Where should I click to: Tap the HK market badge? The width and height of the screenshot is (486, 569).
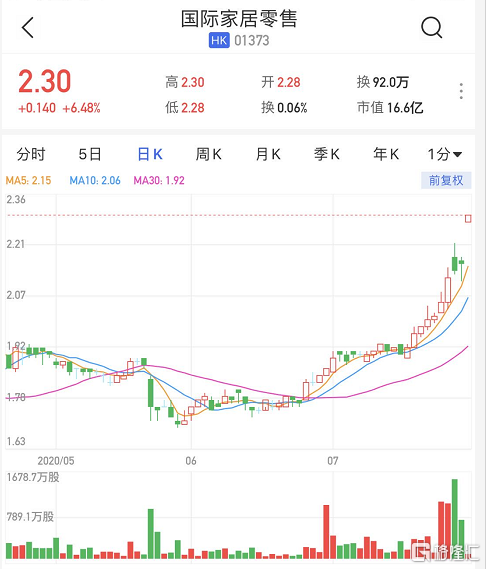point(219,40)
